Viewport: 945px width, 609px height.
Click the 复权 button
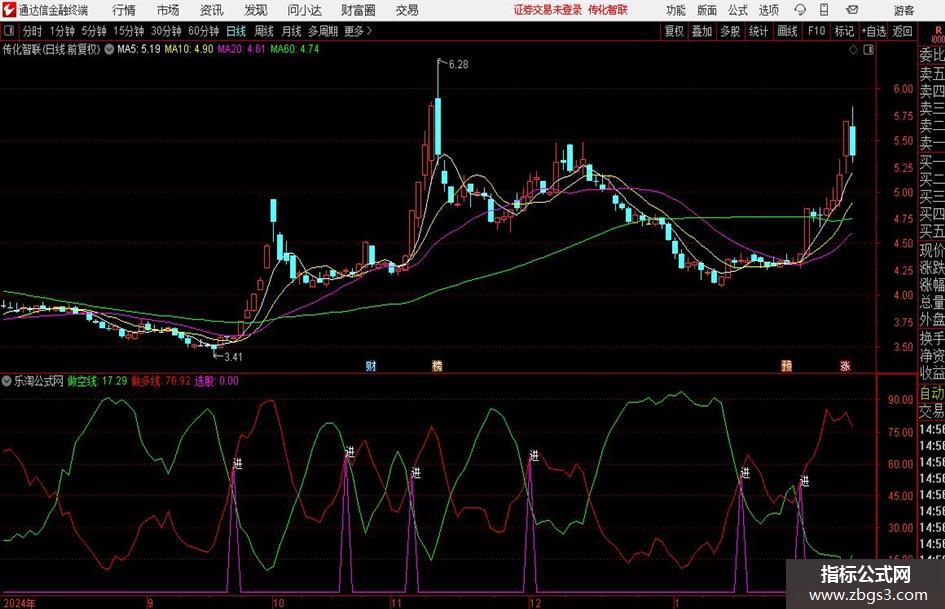coord(674,31)
